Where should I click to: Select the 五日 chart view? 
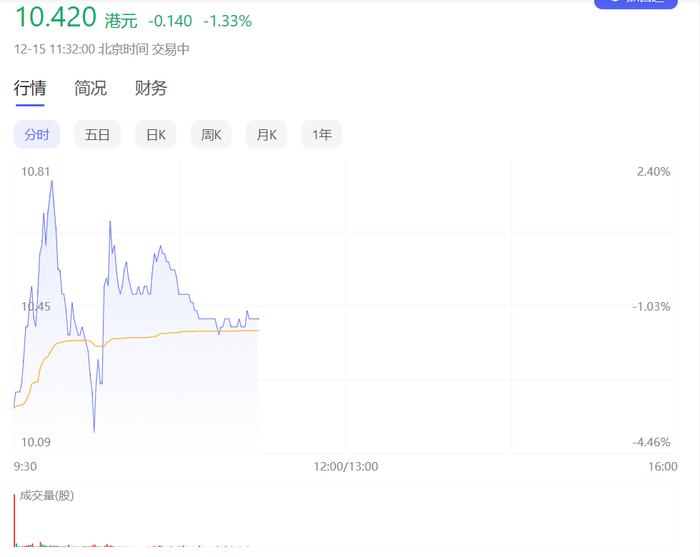(97, 134)
